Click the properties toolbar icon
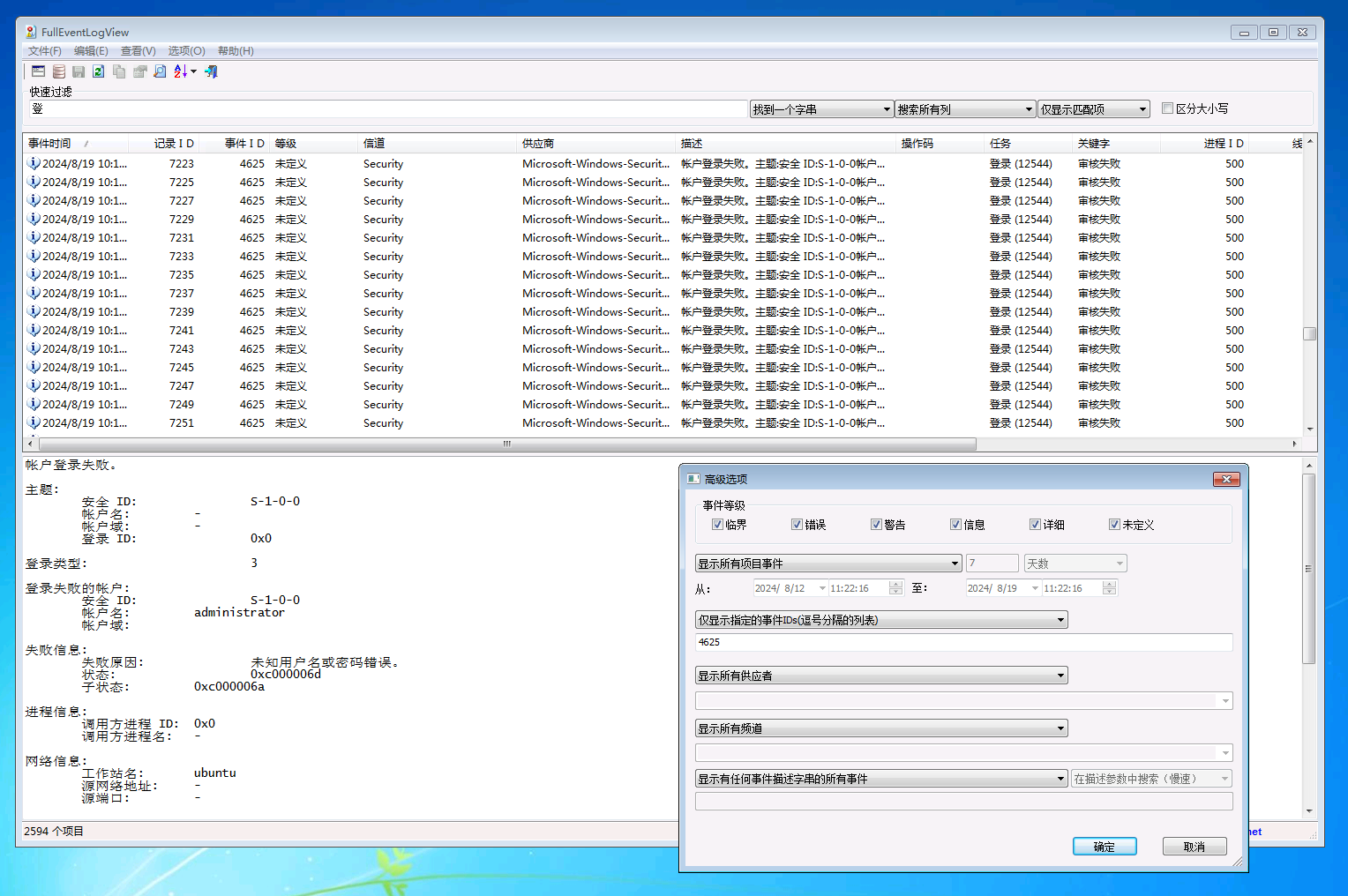Viewport: 1348px width, 896px height. [139, 71]
